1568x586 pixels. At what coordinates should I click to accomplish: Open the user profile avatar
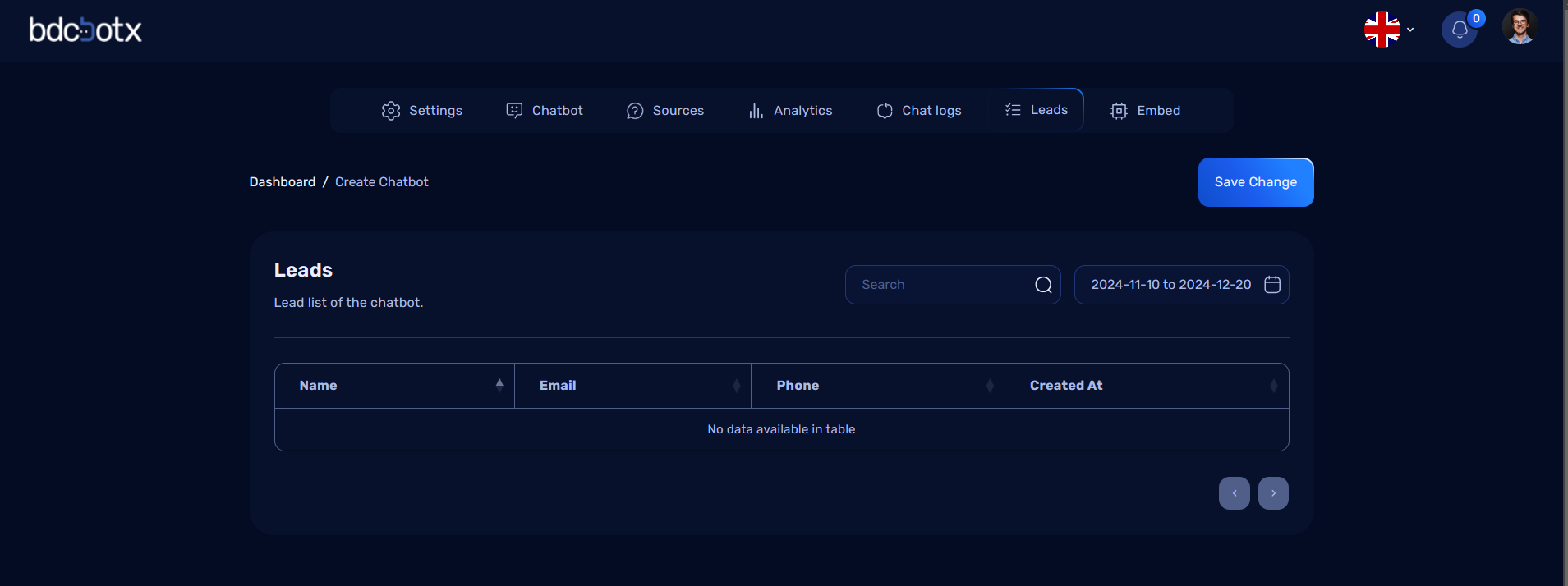point(1520,27)
